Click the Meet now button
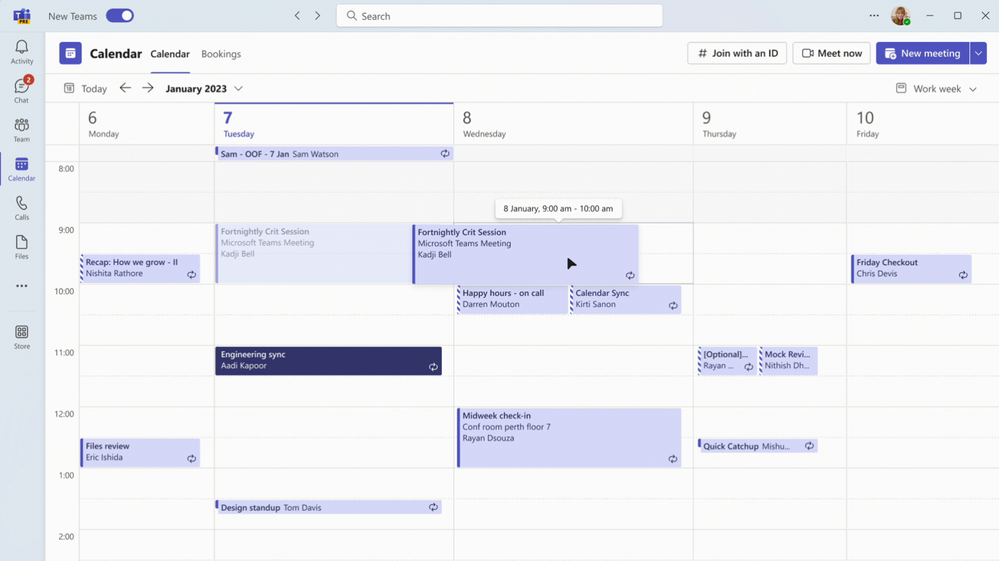 pyautogui.click(x=831, y=53)
